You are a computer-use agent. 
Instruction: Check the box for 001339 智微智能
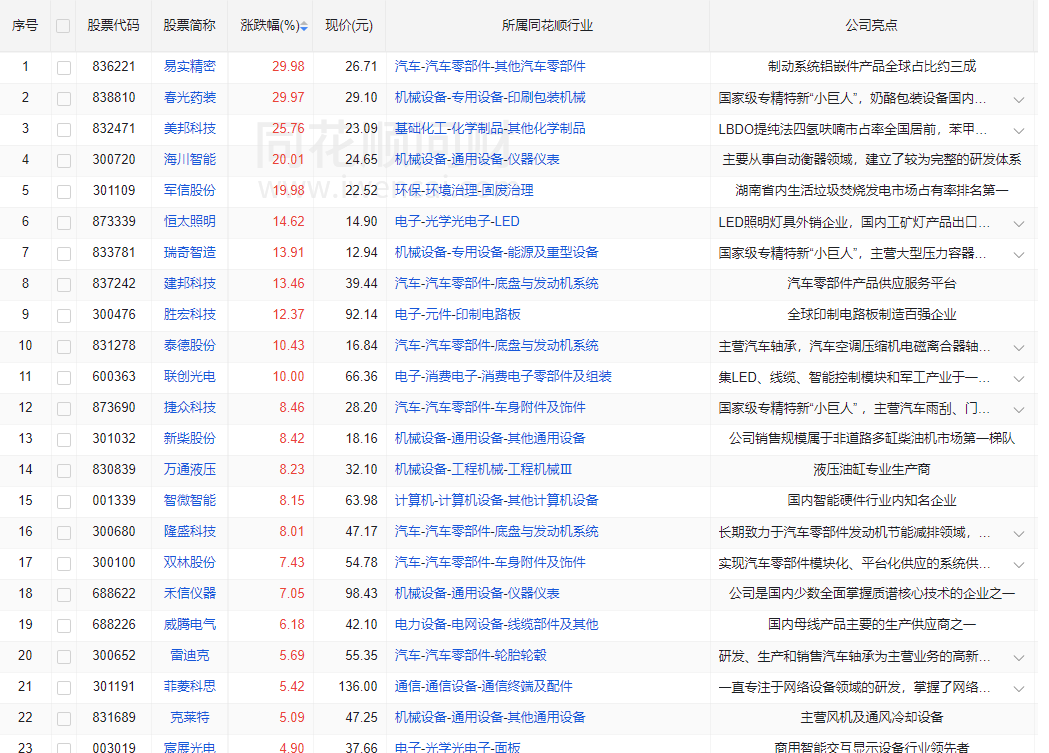click(64, 502)
